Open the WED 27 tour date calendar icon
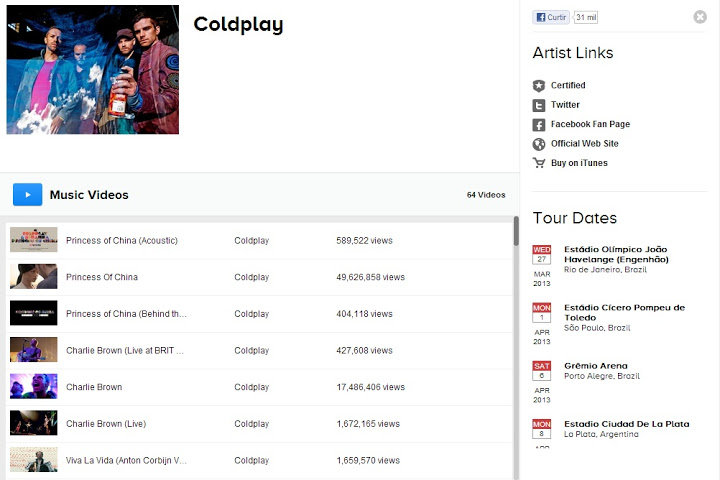 [x=541, y=254]
